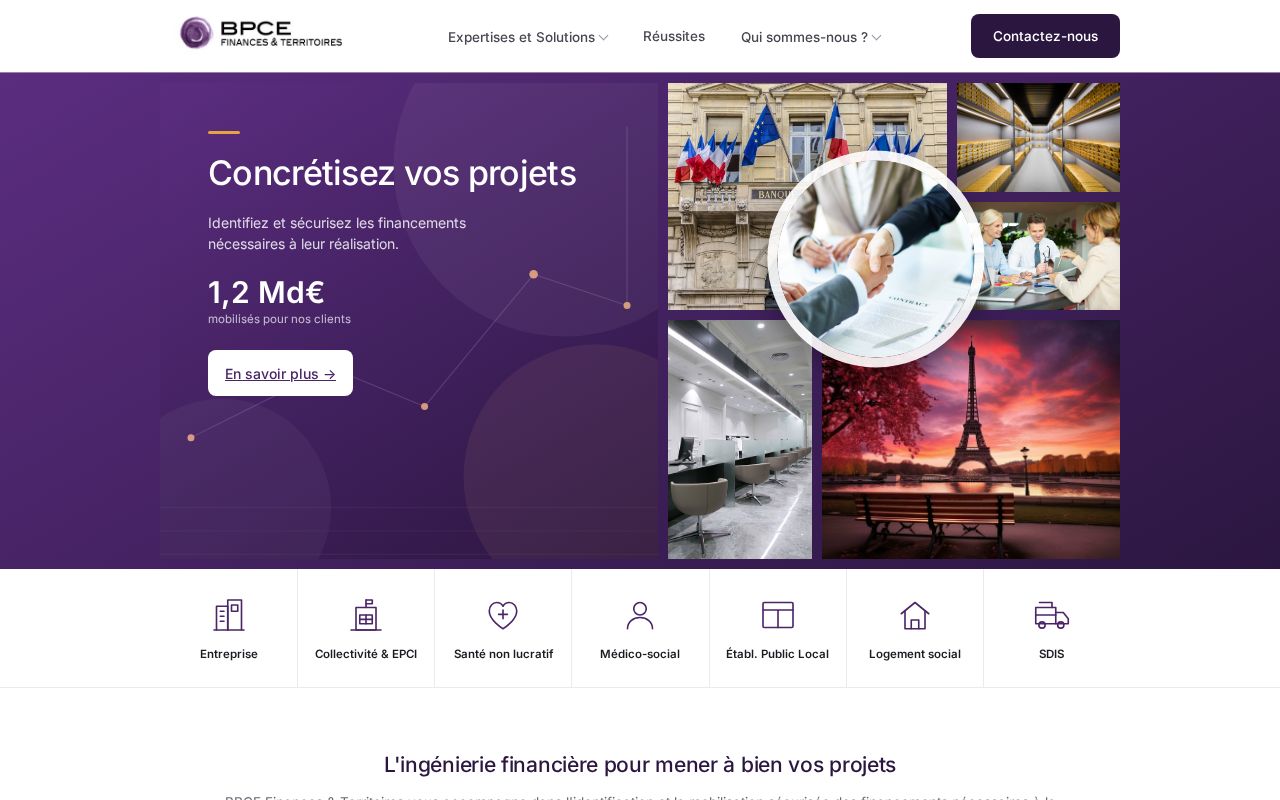
Task: Open the Logement social label
Action: click(x=915, y=654)
